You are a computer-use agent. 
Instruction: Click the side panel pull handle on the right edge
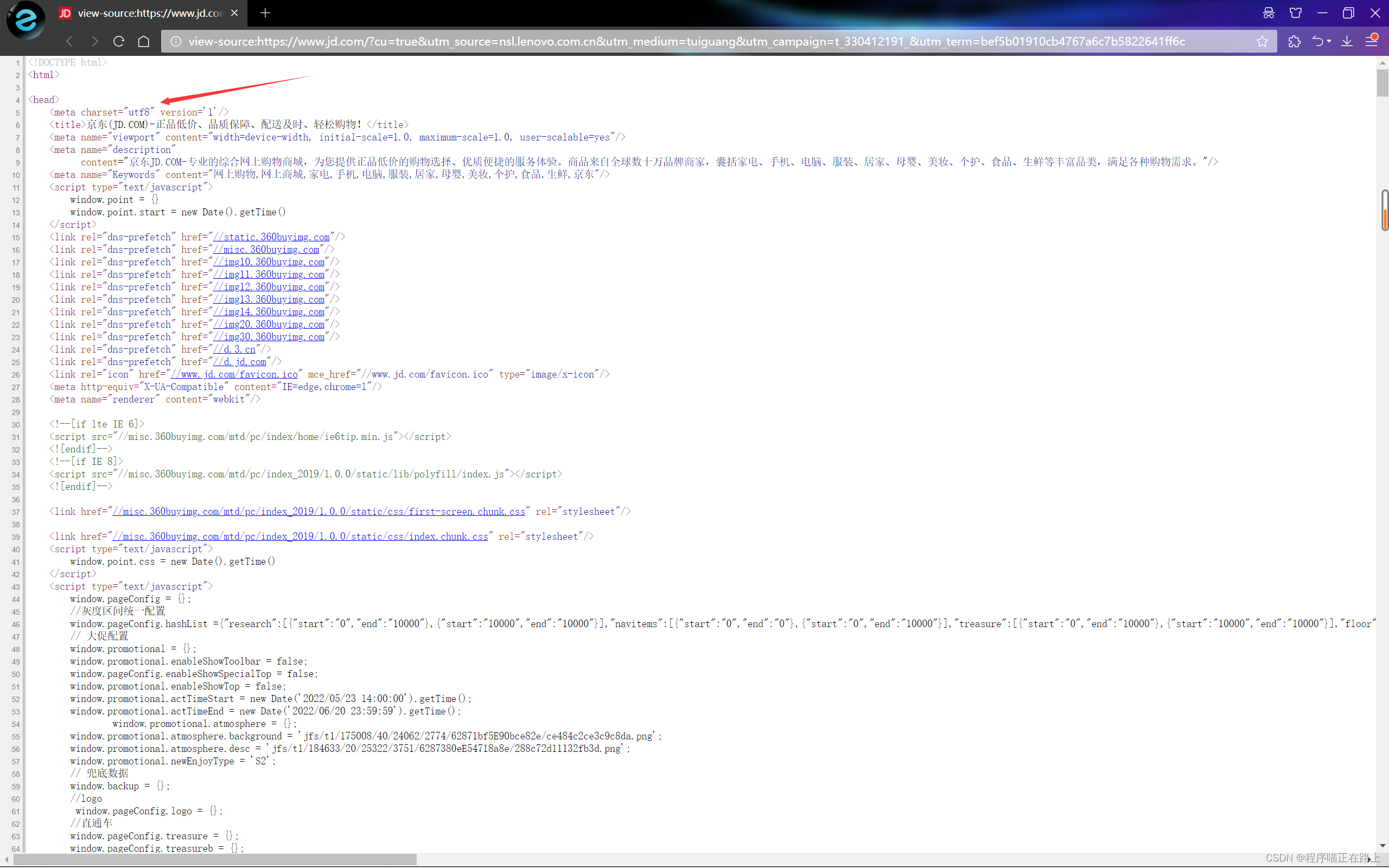pos(1385,210)
